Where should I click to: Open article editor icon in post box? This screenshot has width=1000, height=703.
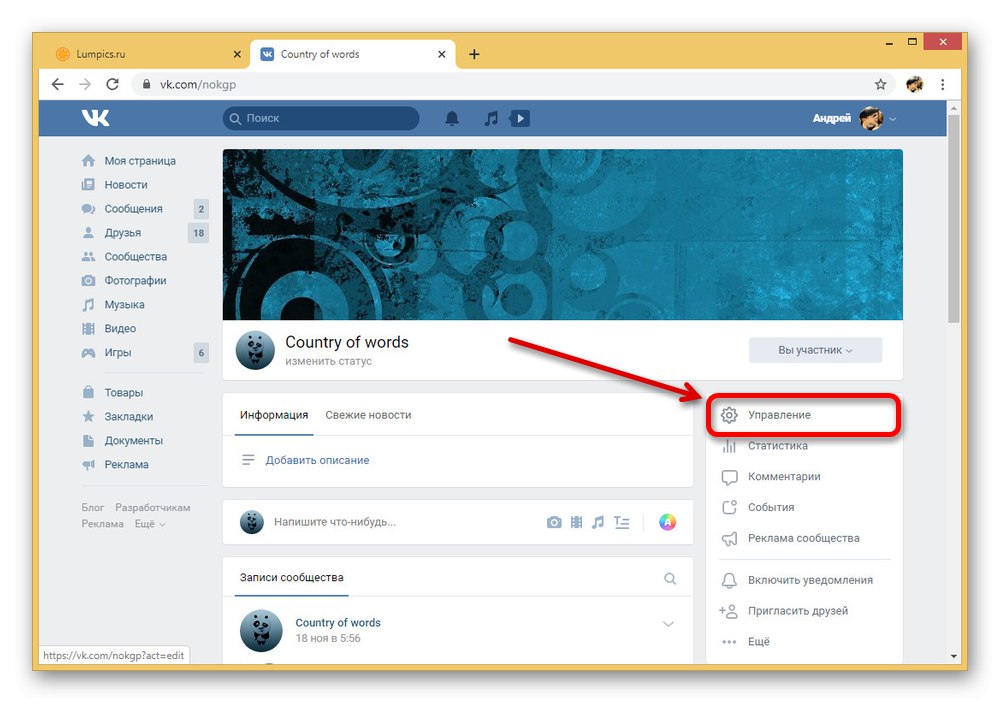621,522
